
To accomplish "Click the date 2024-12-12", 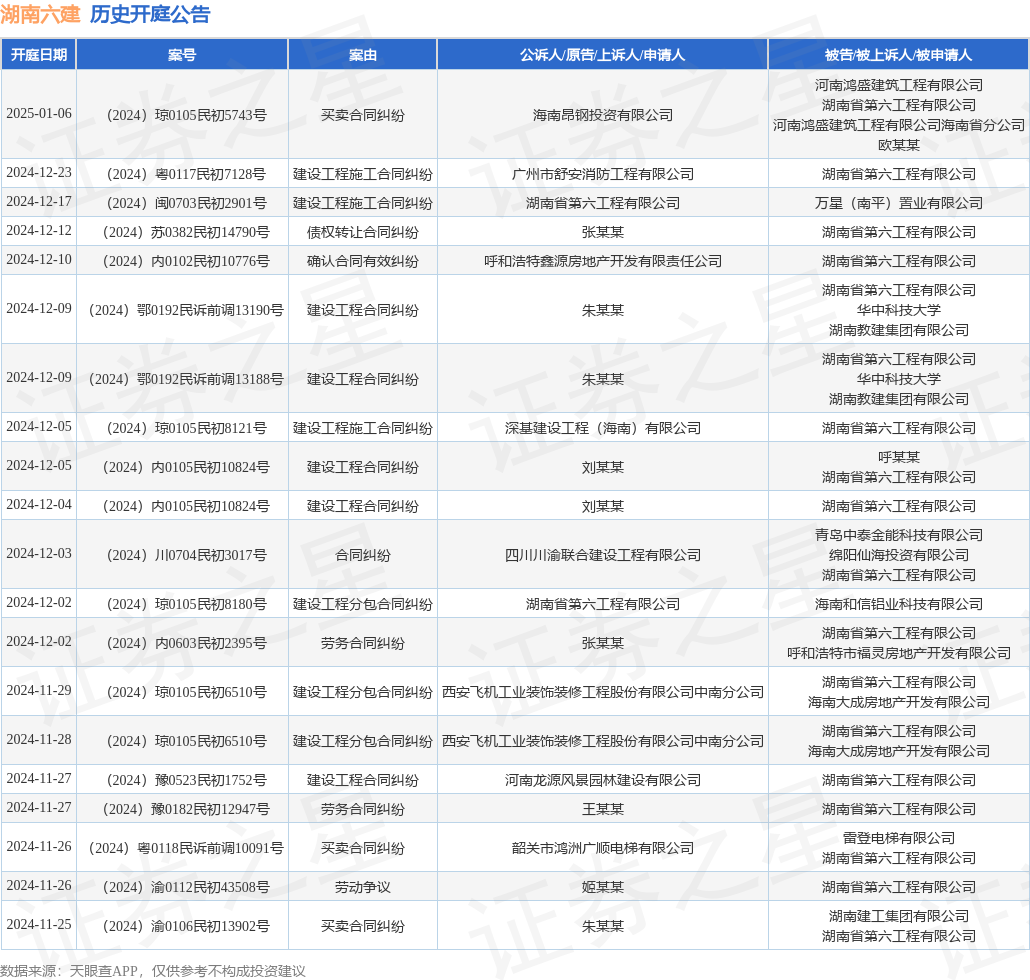I will 39,231.
